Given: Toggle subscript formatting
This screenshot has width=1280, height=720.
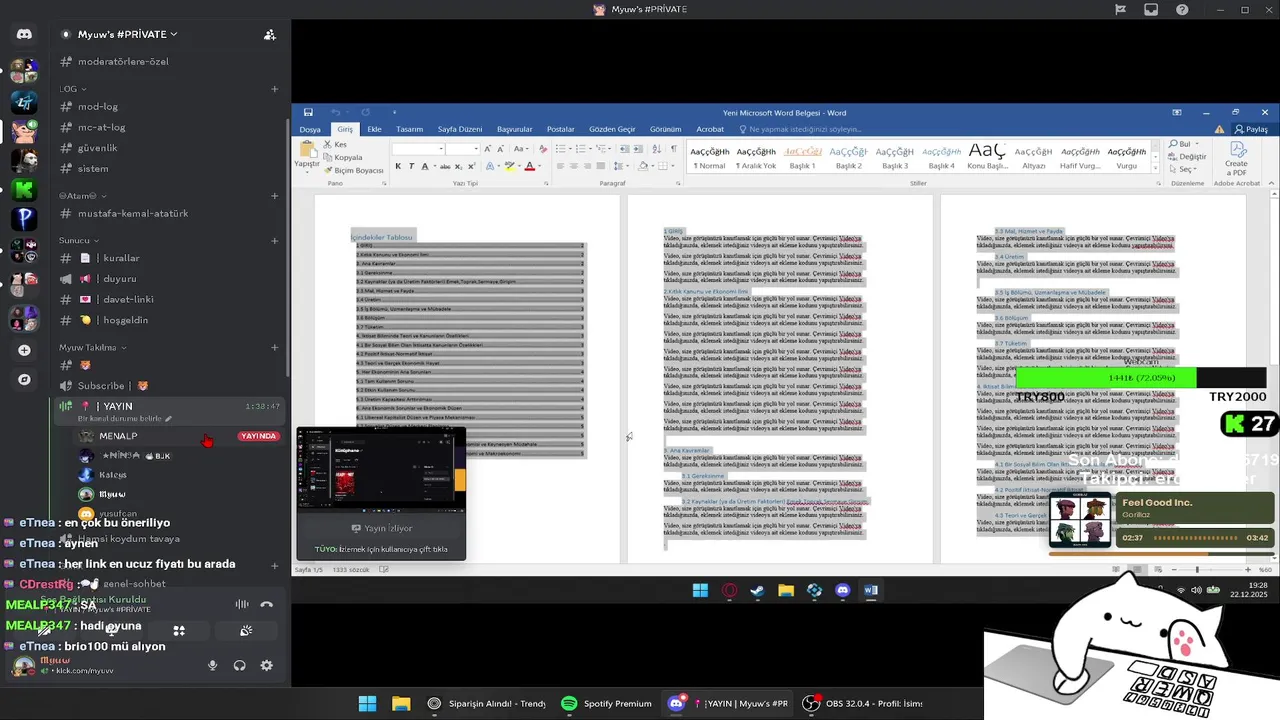Looking at the screenshot, I should click(x=458, y=166).
